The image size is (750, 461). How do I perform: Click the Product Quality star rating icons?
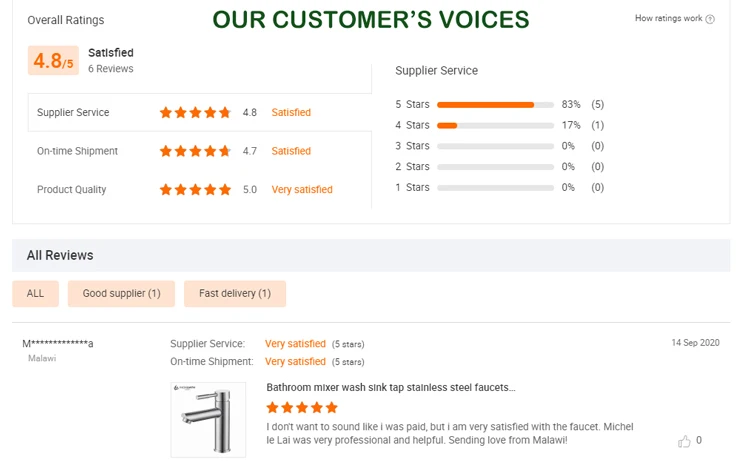point(195,190)
